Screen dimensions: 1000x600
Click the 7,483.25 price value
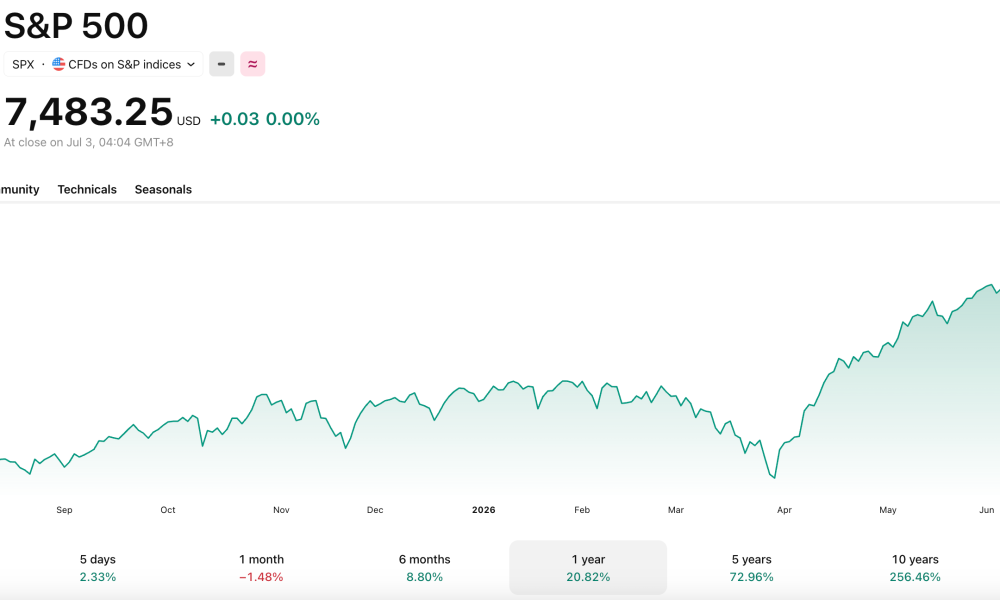pos(89,112)
